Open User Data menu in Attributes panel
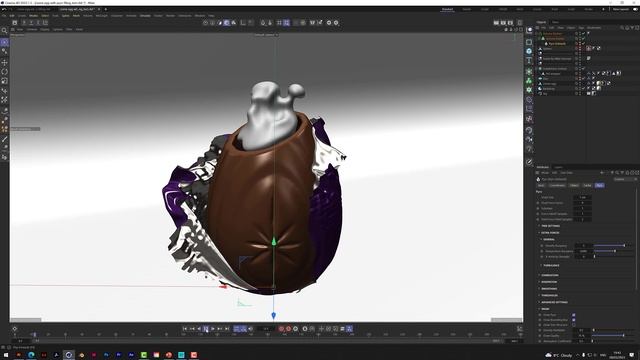The image size is (640, 360). click(567, 173)
